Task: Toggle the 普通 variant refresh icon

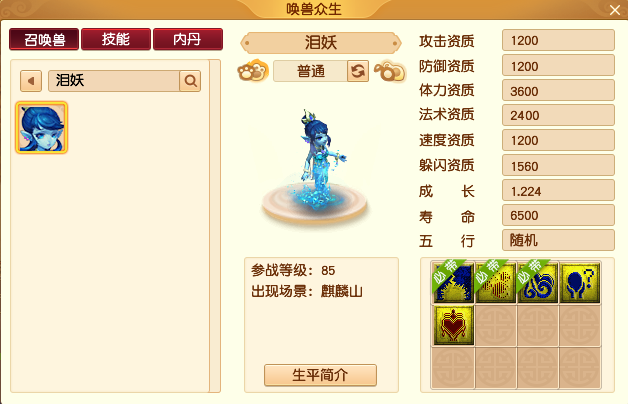Action: point(358,71)
